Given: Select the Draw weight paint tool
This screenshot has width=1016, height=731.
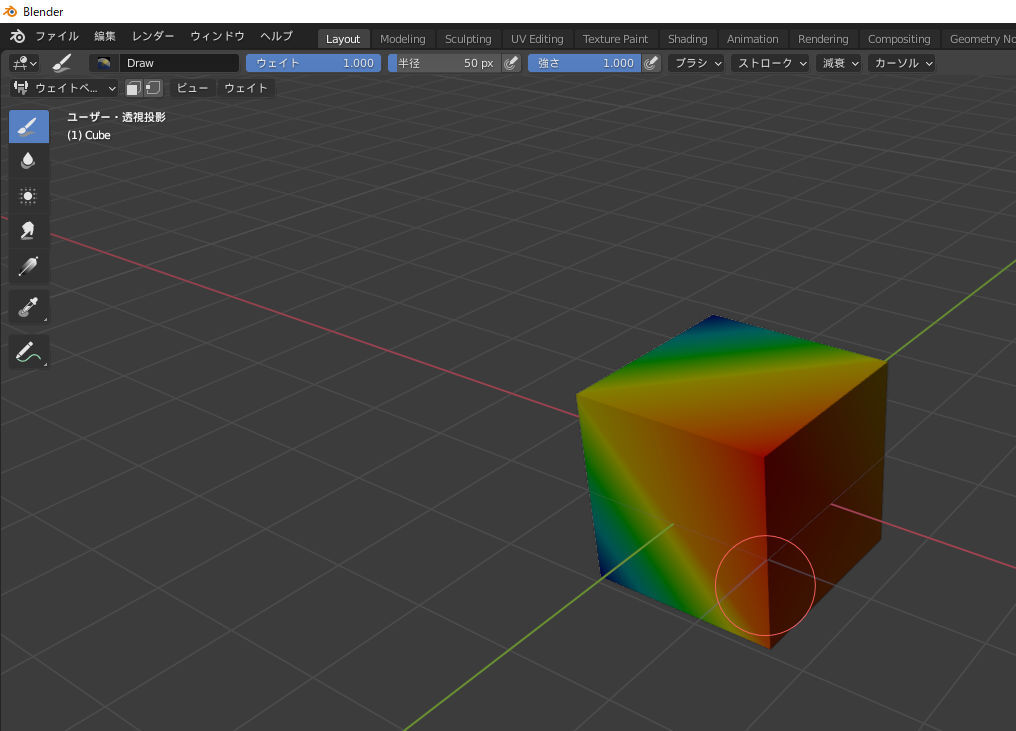Looking at the screenshot, I should (x=29, y=126).
